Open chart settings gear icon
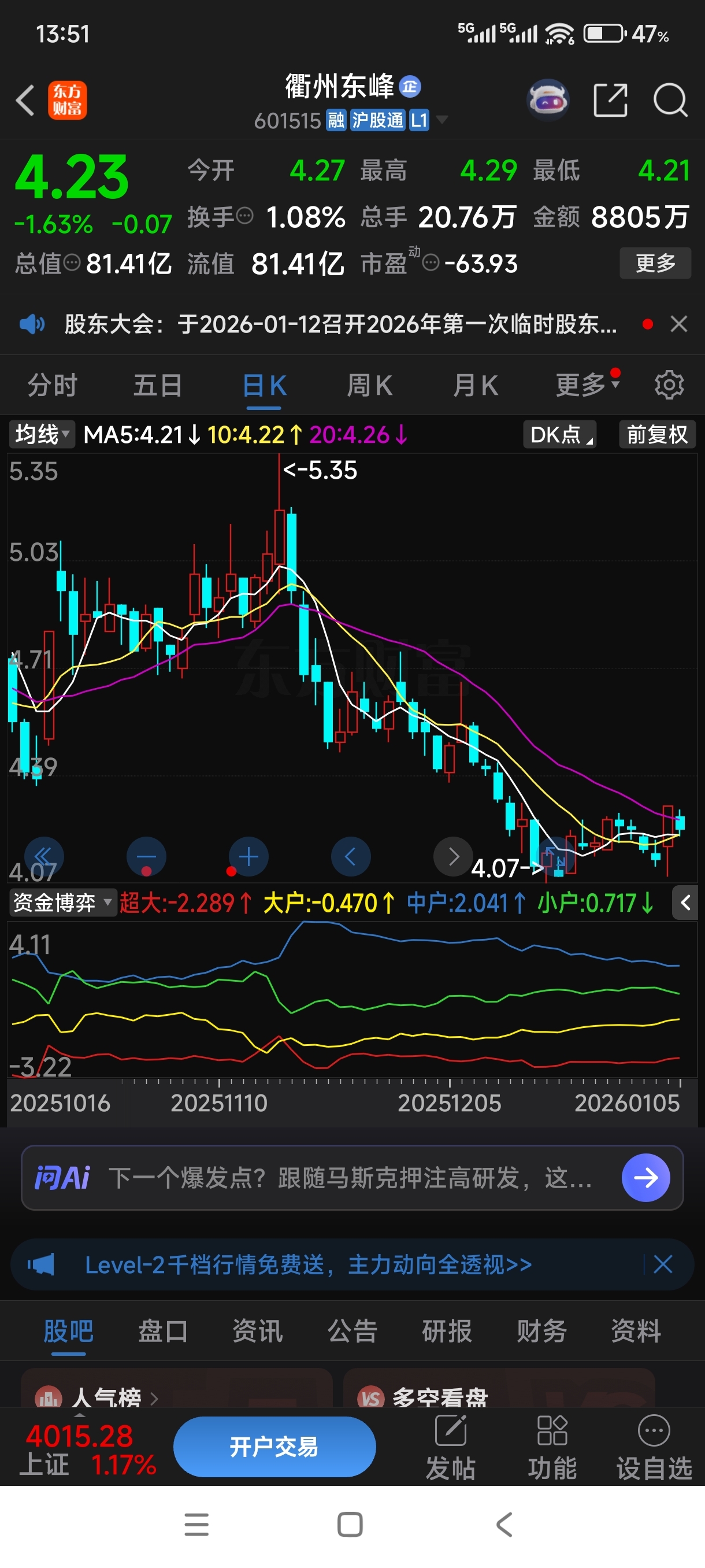Screen dimensions: 705x1568 point(669,384)
